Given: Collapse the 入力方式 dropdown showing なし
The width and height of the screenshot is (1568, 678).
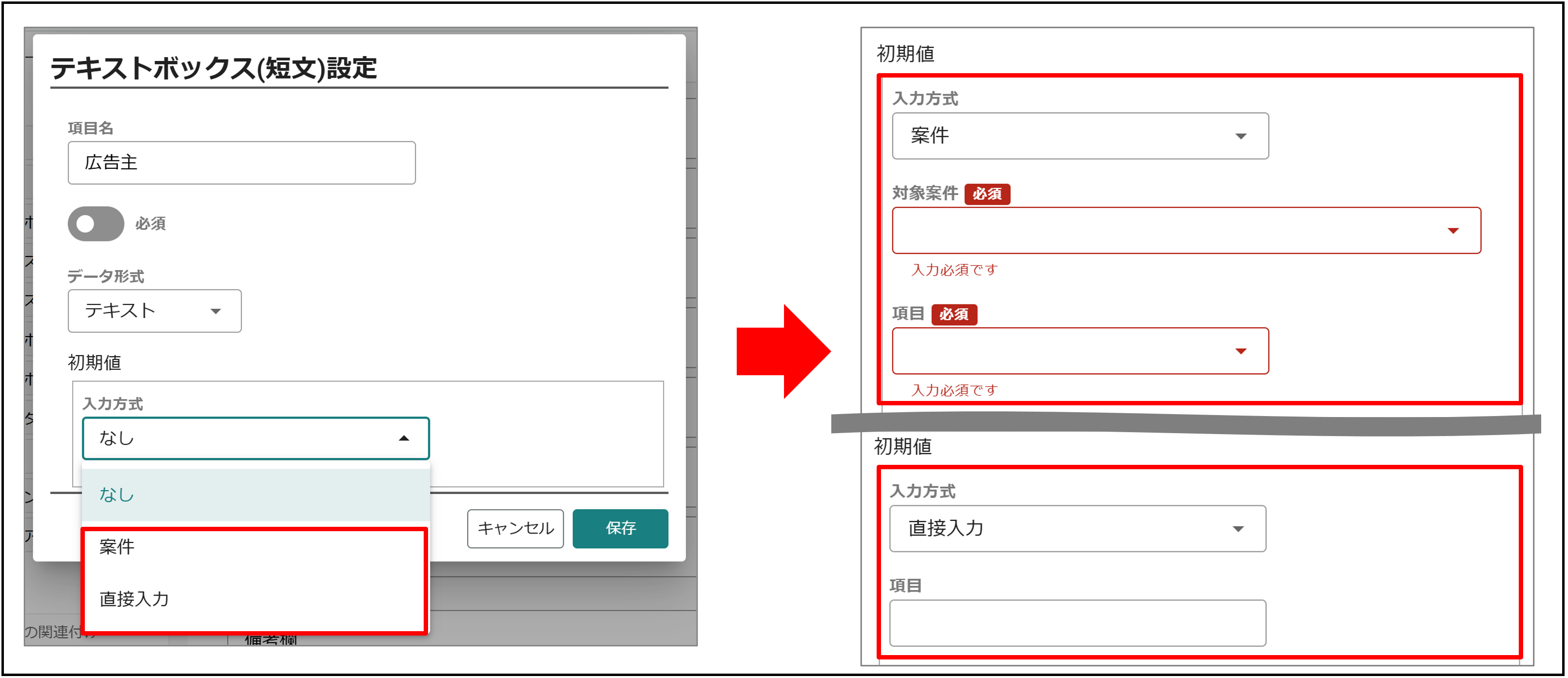Looking at the screenshot, I should [x=255, y=438].
